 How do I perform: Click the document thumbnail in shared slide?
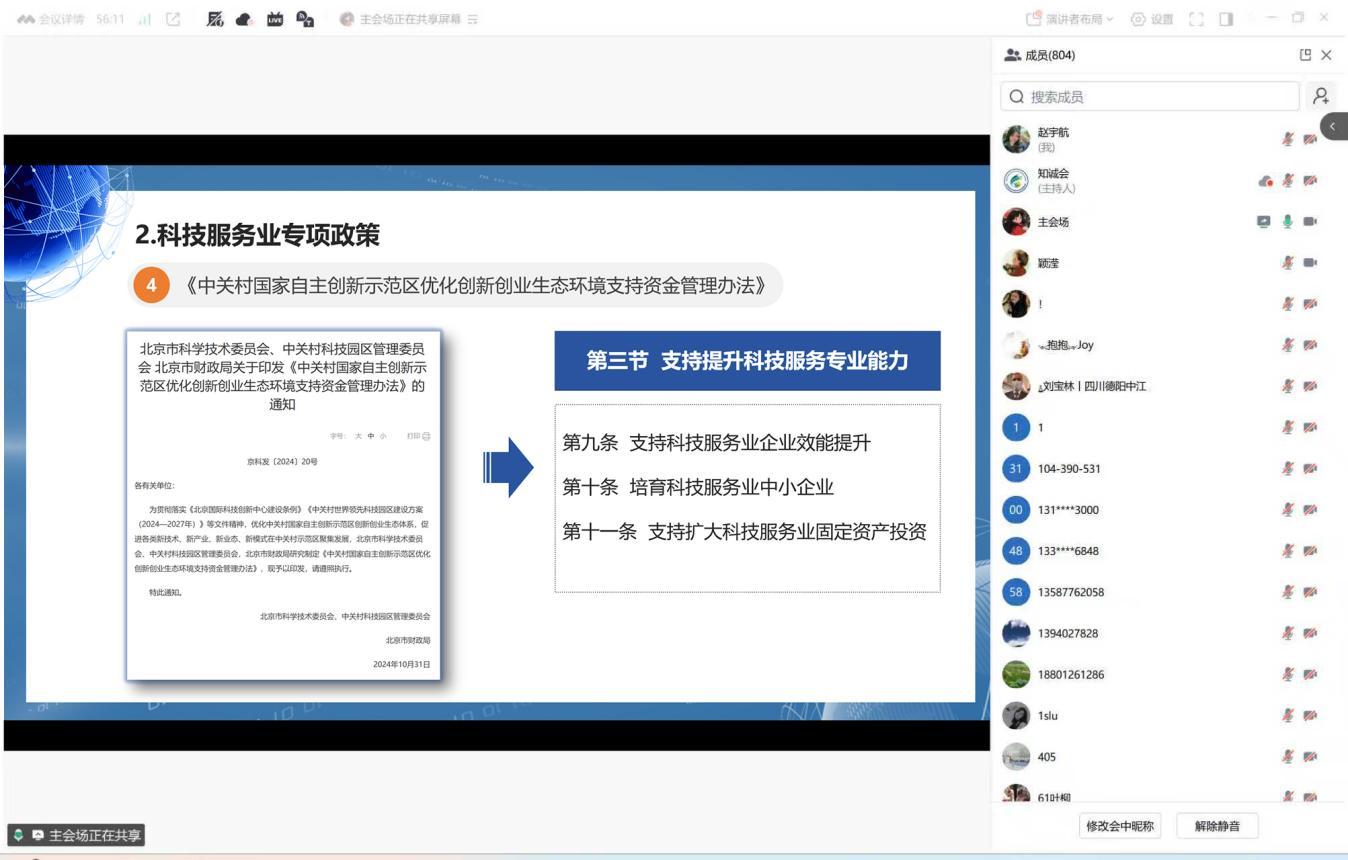point(283,506)
